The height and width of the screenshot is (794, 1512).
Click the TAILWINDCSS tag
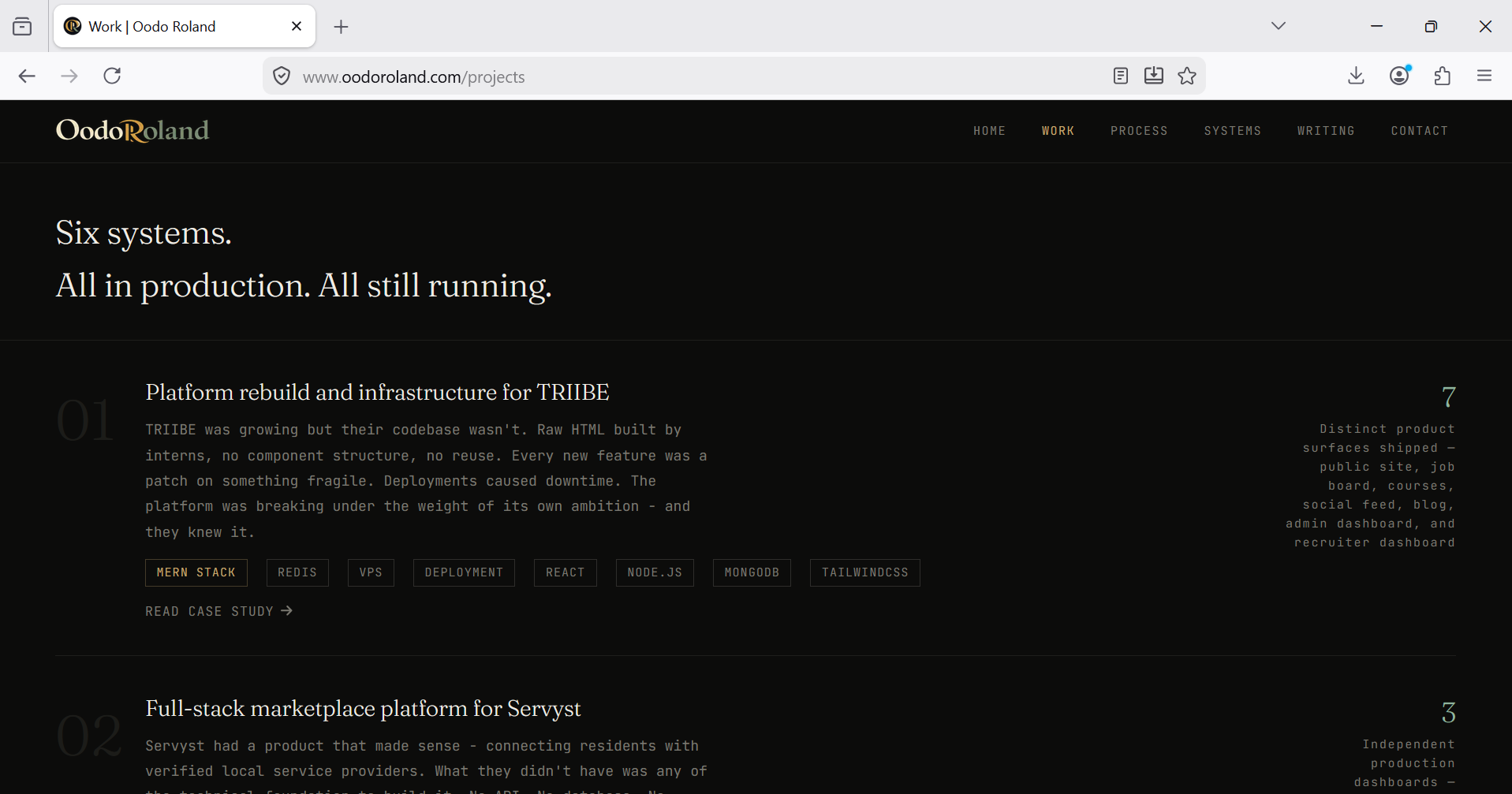(865, 572)
